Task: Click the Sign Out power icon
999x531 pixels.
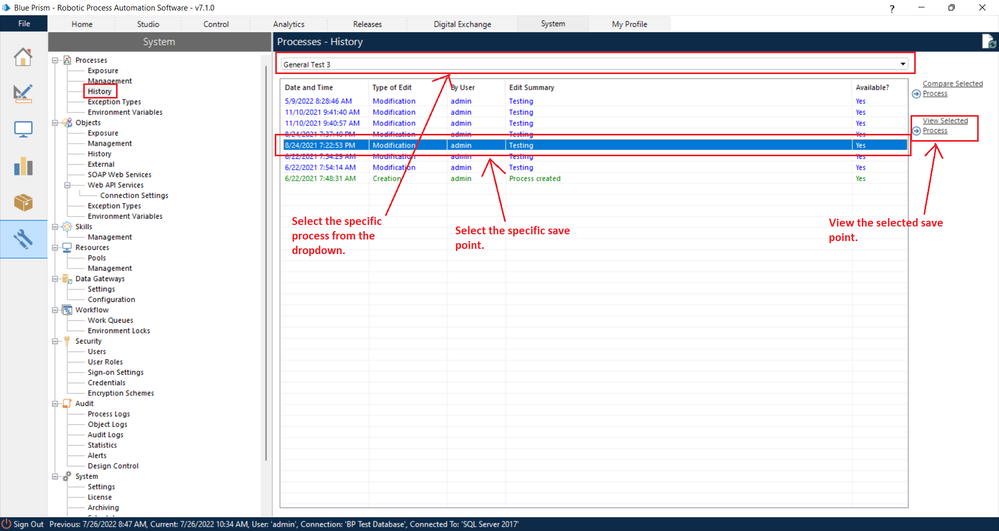Action: pyautogui.click(x=6, y=524)
